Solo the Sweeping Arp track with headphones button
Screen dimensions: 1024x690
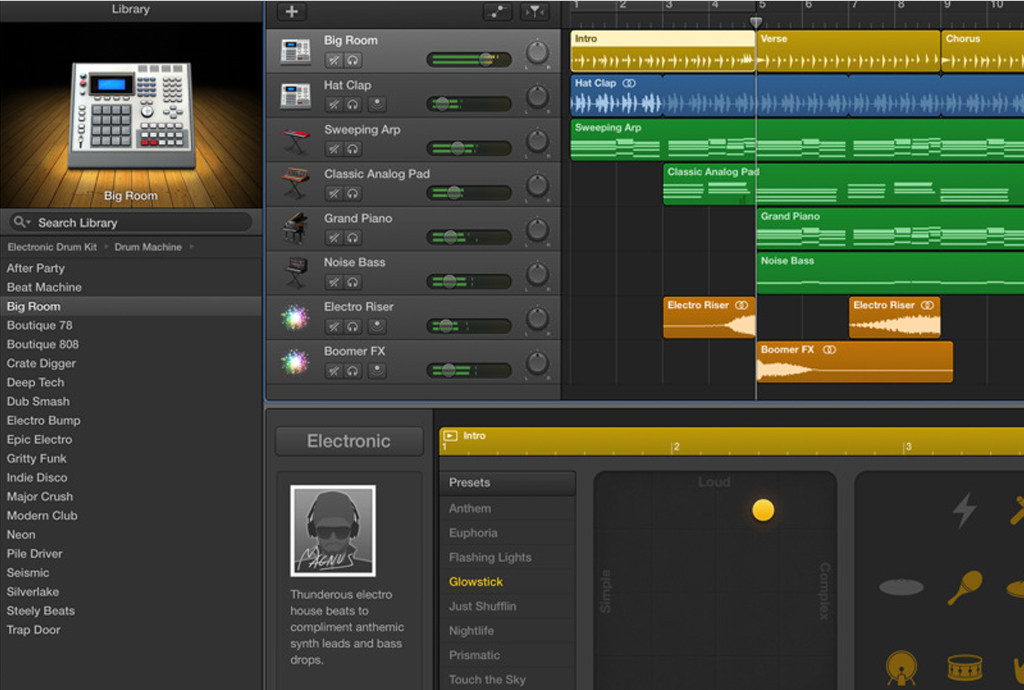pos(353,149)
